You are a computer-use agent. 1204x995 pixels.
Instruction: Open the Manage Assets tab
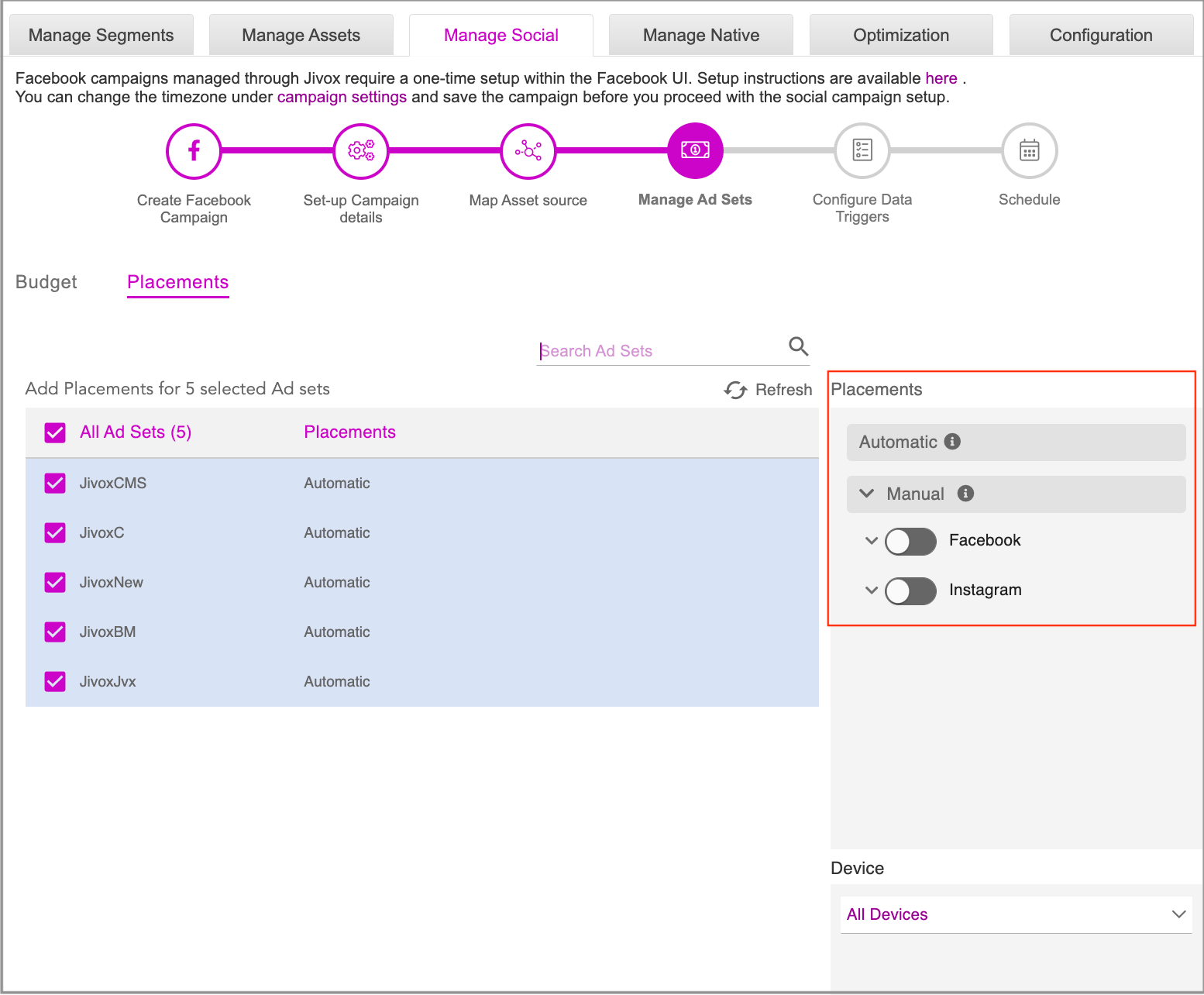pos(301,35)
